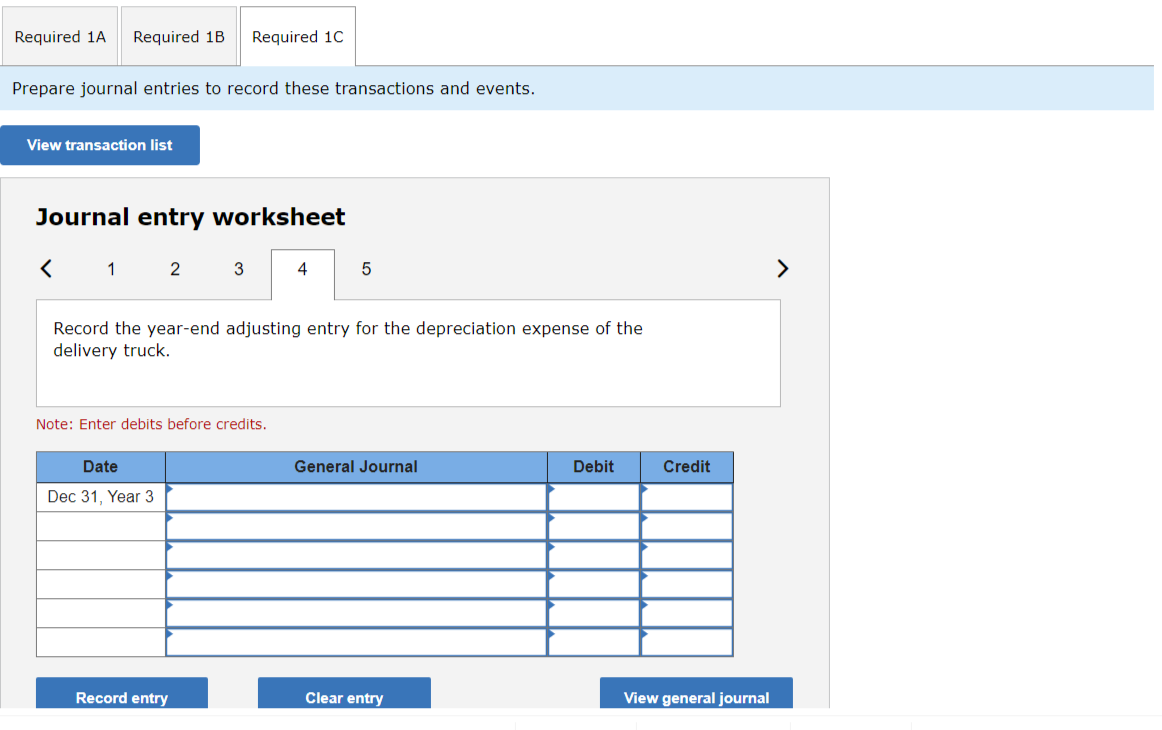Viewport: 1162px width, 730px height.
Task: Click Credit field in Dec 31 row
Action: [x=687, y=497]
